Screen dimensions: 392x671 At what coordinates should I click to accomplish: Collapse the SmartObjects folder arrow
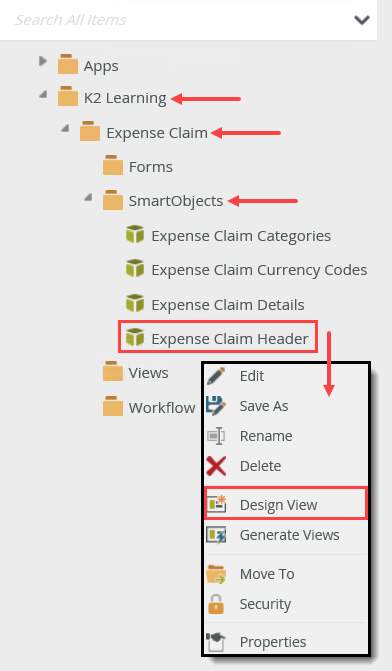coord(88,197)
